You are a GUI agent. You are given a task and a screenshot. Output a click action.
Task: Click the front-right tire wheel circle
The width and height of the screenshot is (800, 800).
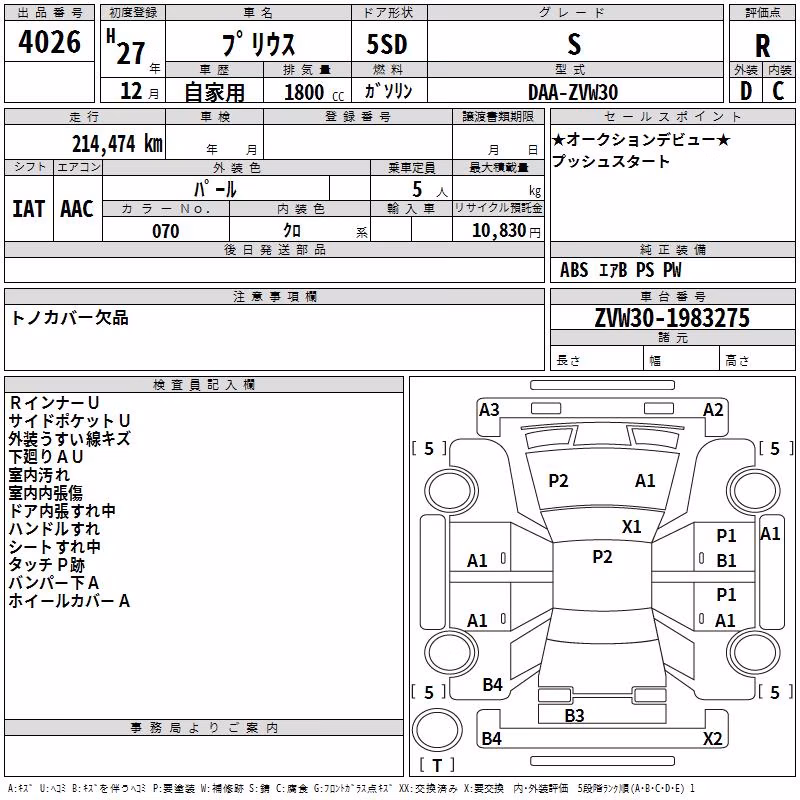pyautogui.click(x=753, y=491)
